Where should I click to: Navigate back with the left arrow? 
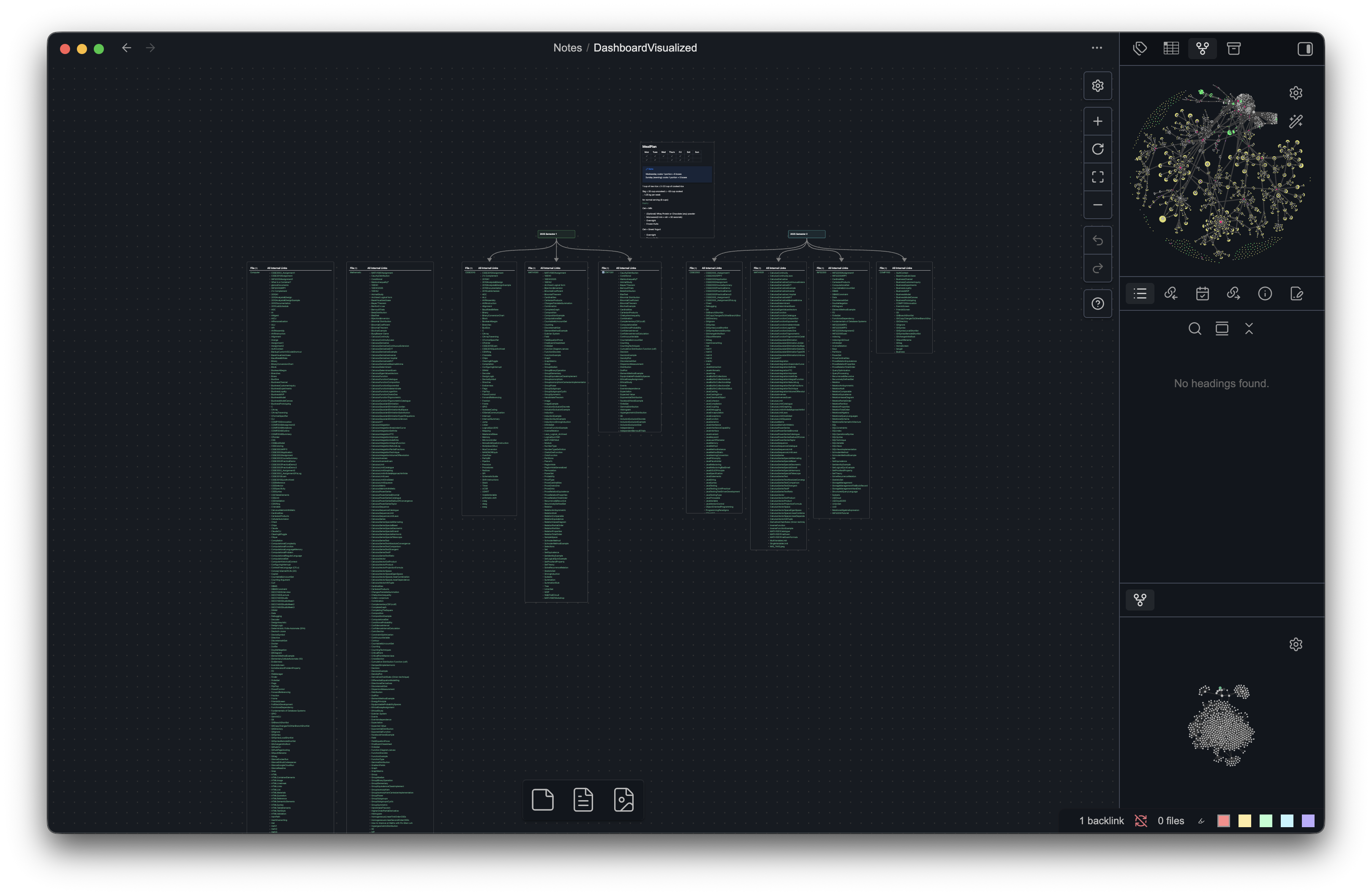[x=127, y=48]
